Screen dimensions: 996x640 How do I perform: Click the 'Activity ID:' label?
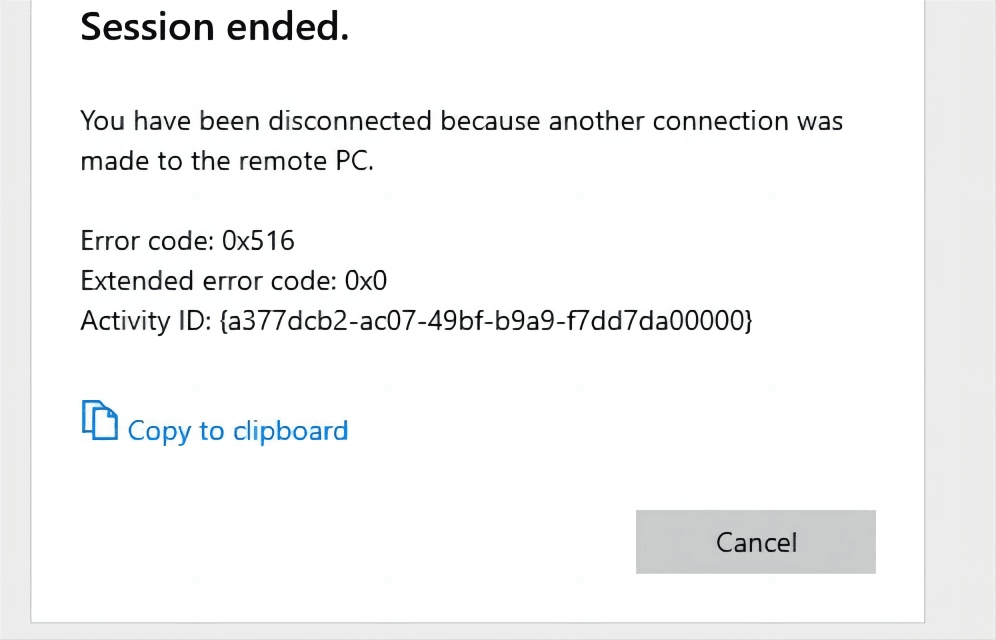click(143, 321)
